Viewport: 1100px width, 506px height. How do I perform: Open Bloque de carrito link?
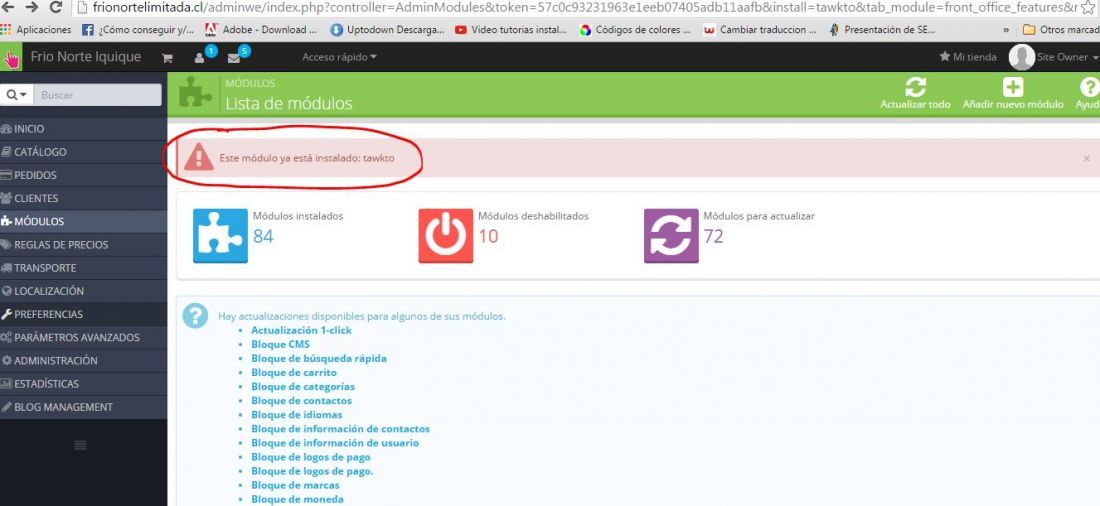(294, 373)
